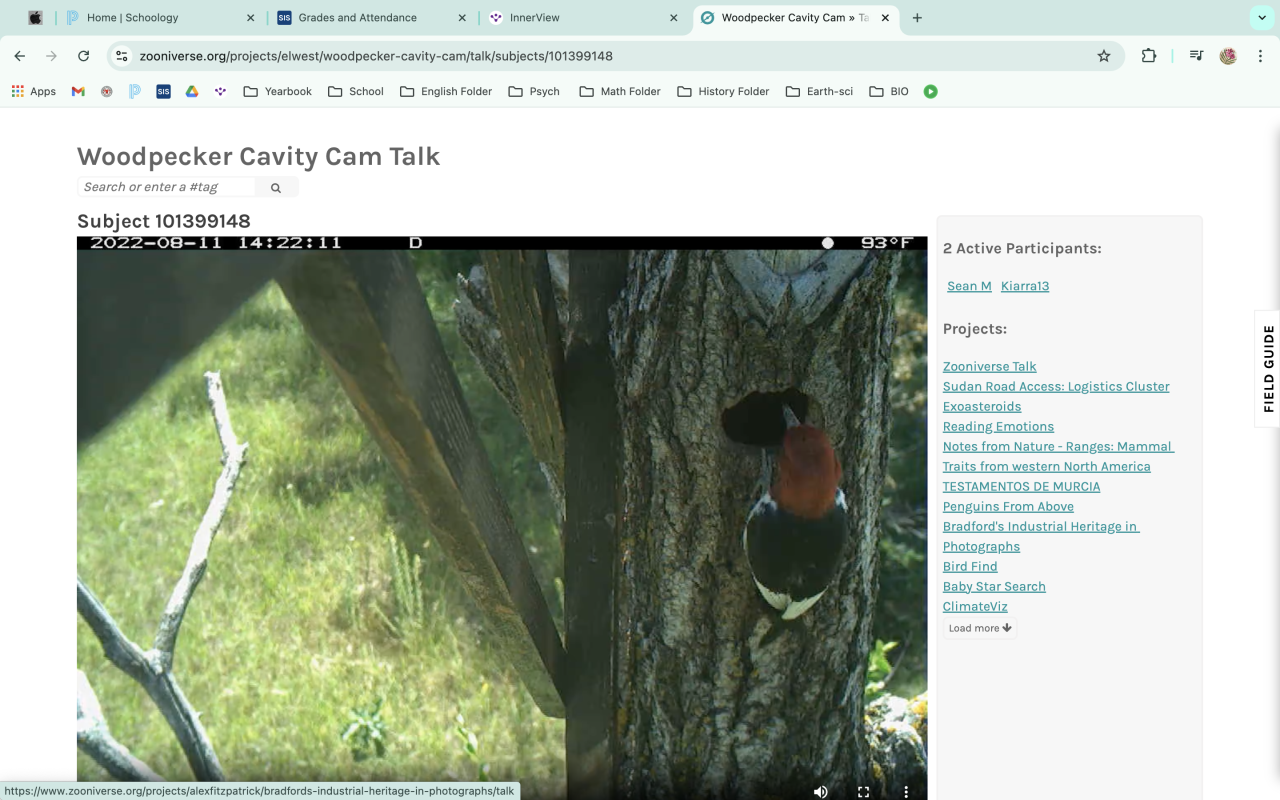Open the Earth-sci bookmarks folder
Image resolution: width=1280 pixels, height=800 pixels.
point(819,91)
